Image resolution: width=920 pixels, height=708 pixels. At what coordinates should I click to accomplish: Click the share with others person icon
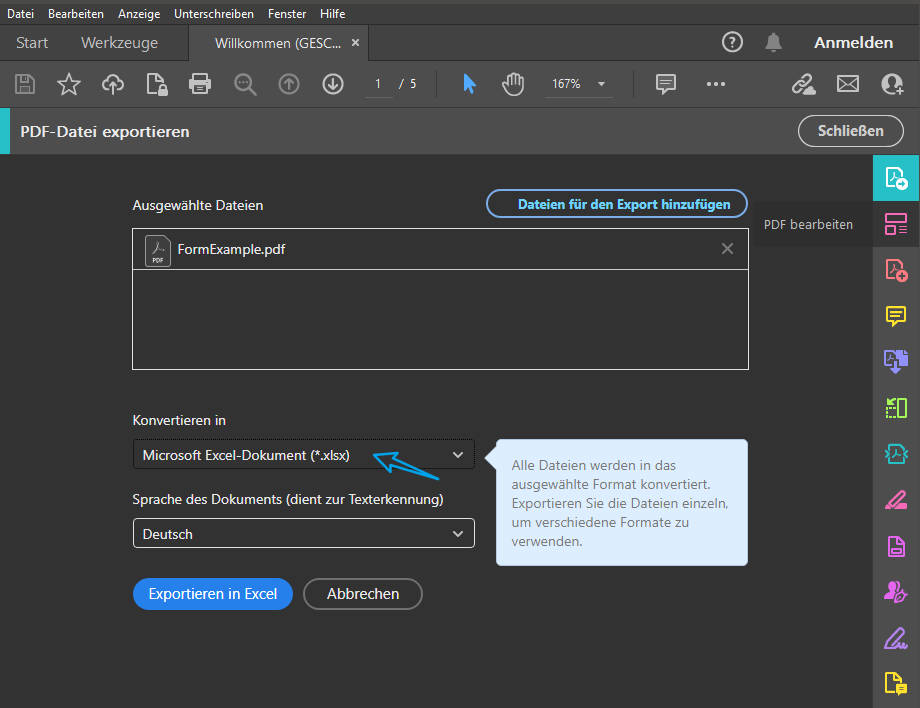(x=892, y=84)
